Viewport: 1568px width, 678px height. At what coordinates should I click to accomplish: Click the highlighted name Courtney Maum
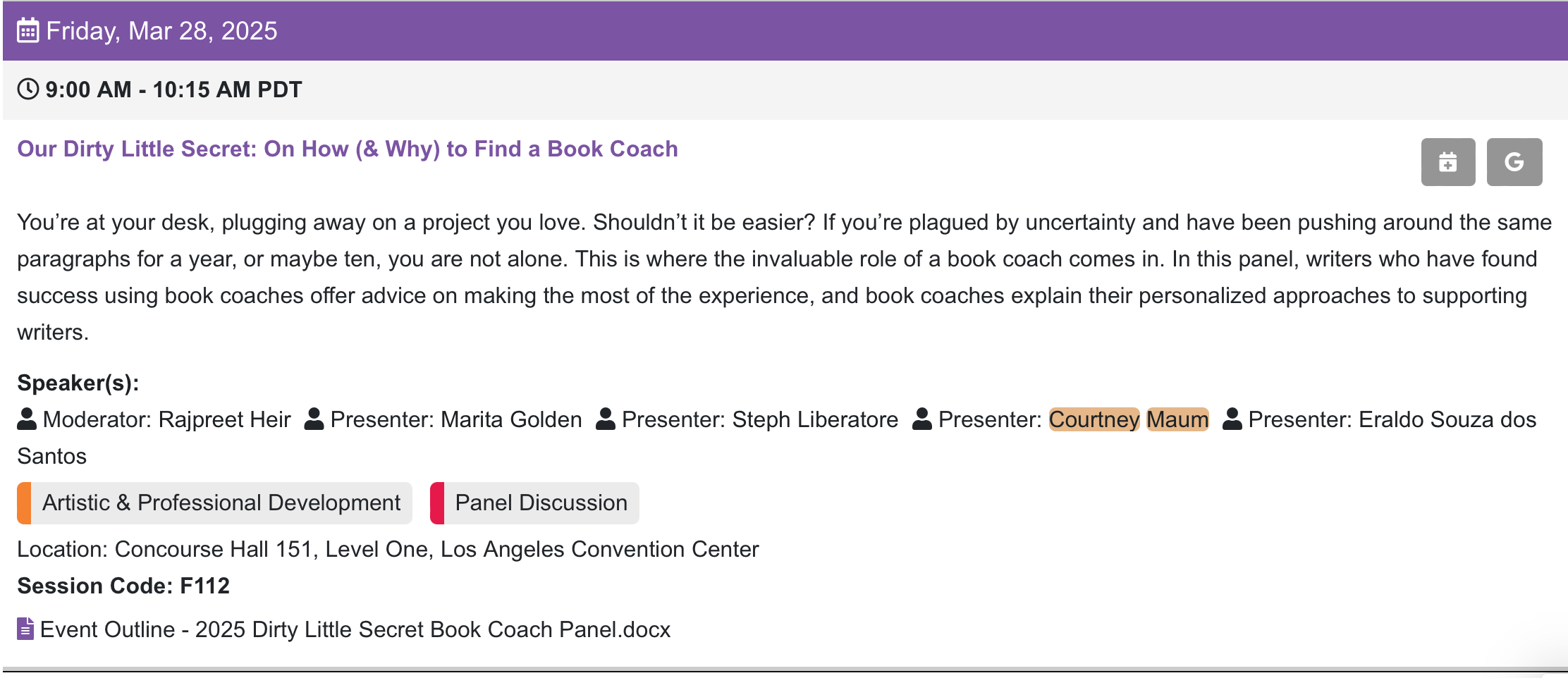(x=1128, y=419)
